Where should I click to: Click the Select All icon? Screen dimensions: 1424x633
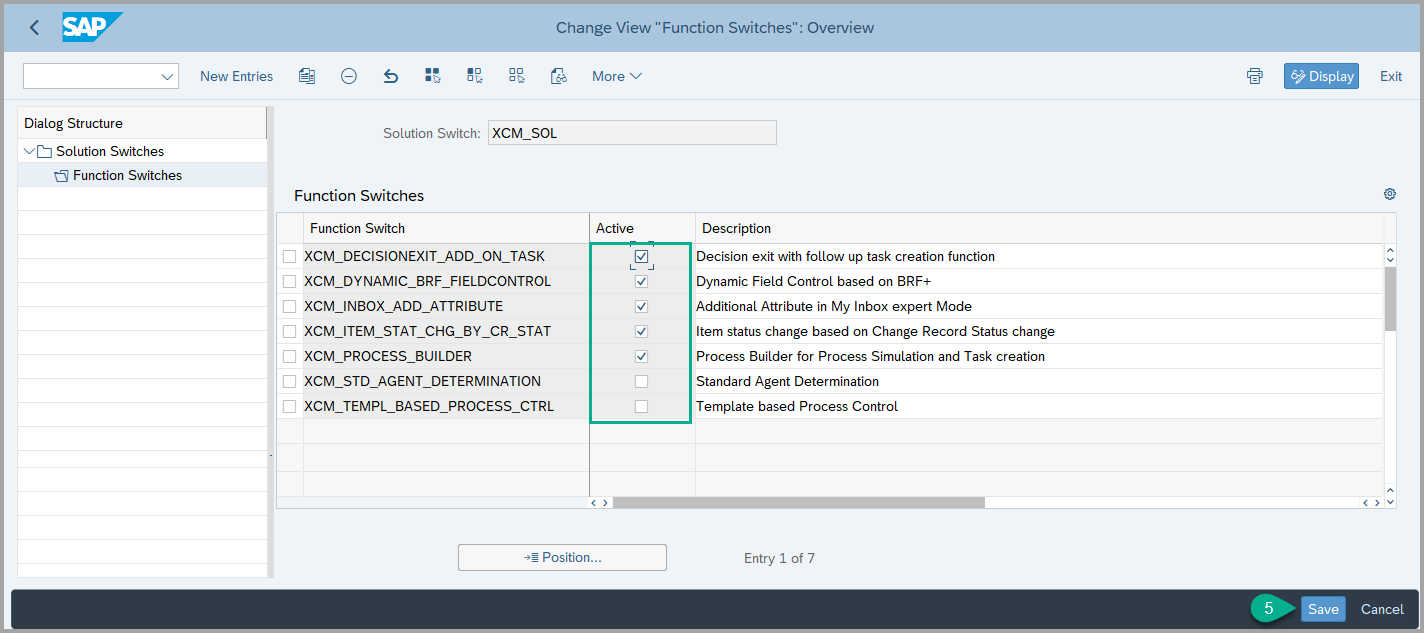433,76
